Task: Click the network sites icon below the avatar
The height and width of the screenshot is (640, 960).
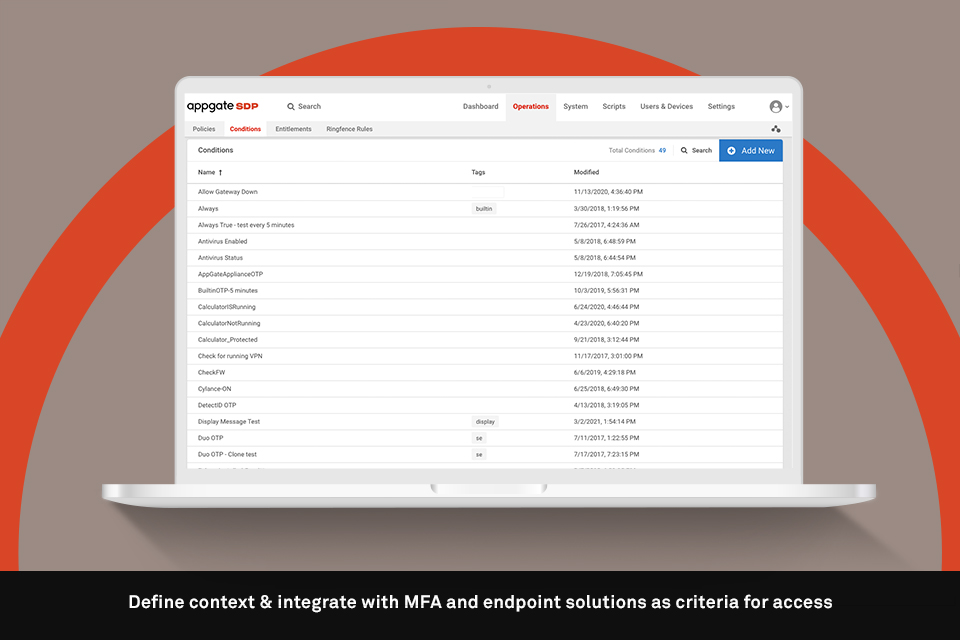Action: pyautogui.click(x=777, y=129)
